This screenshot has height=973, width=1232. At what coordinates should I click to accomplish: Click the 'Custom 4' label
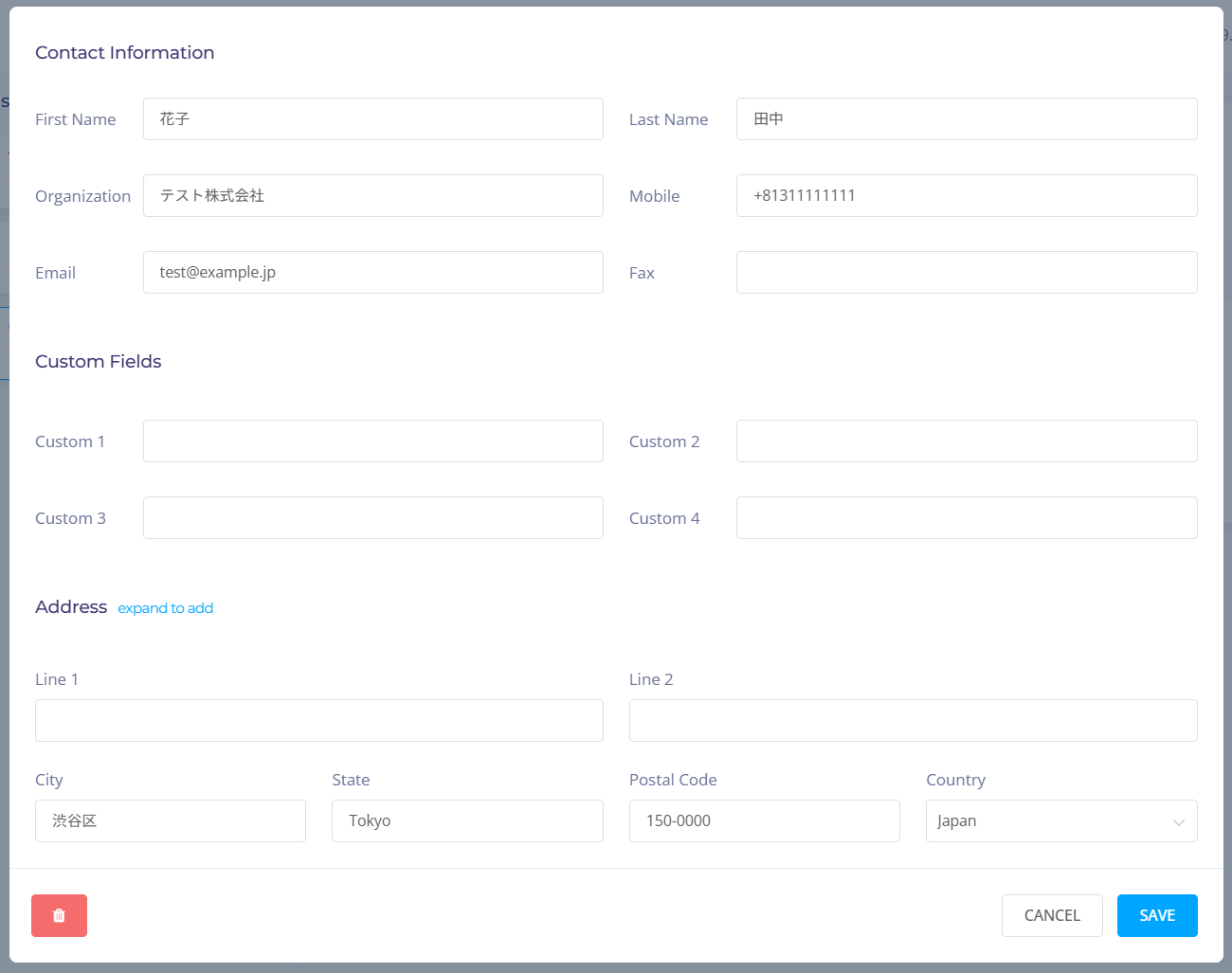click(664, 518)
